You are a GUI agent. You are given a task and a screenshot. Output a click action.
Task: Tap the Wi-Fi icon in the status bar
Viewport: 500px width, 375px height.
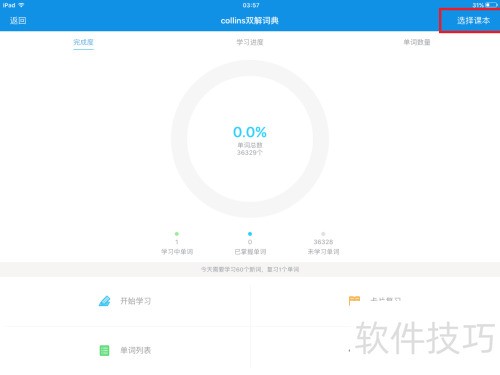(x=21, y=5)
